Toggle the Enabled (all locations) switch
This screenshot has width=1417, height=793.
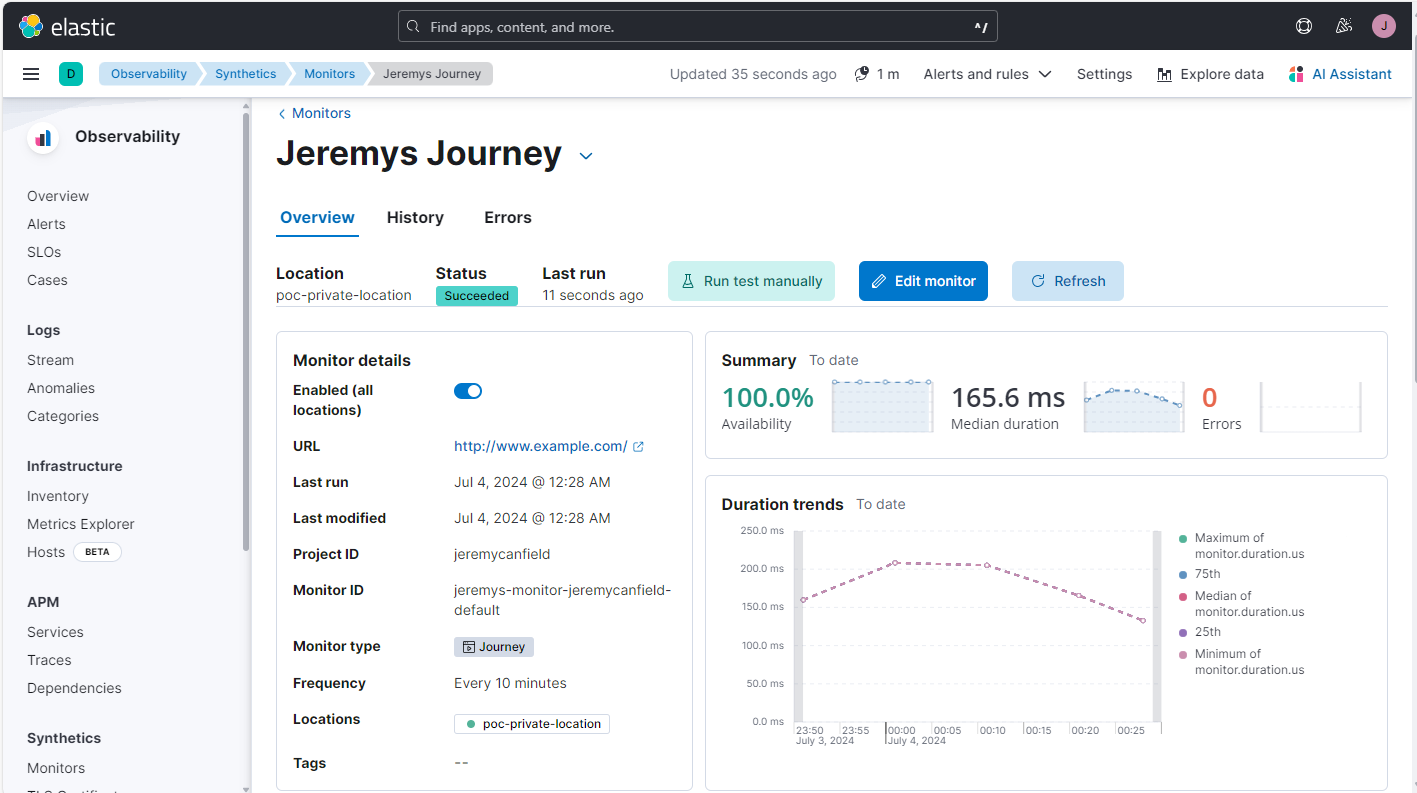468,391
